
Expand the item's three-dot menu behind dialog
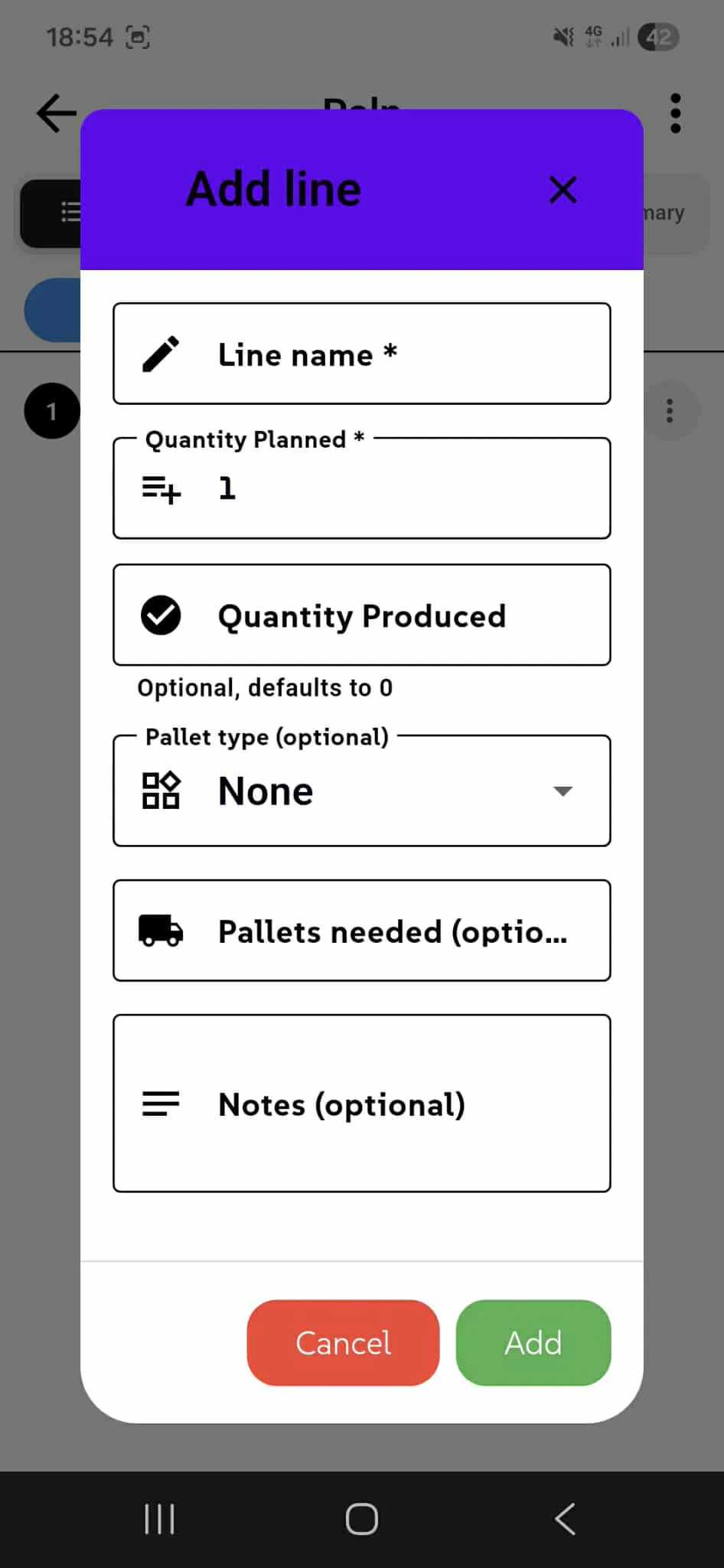click(x=670, y=411)
